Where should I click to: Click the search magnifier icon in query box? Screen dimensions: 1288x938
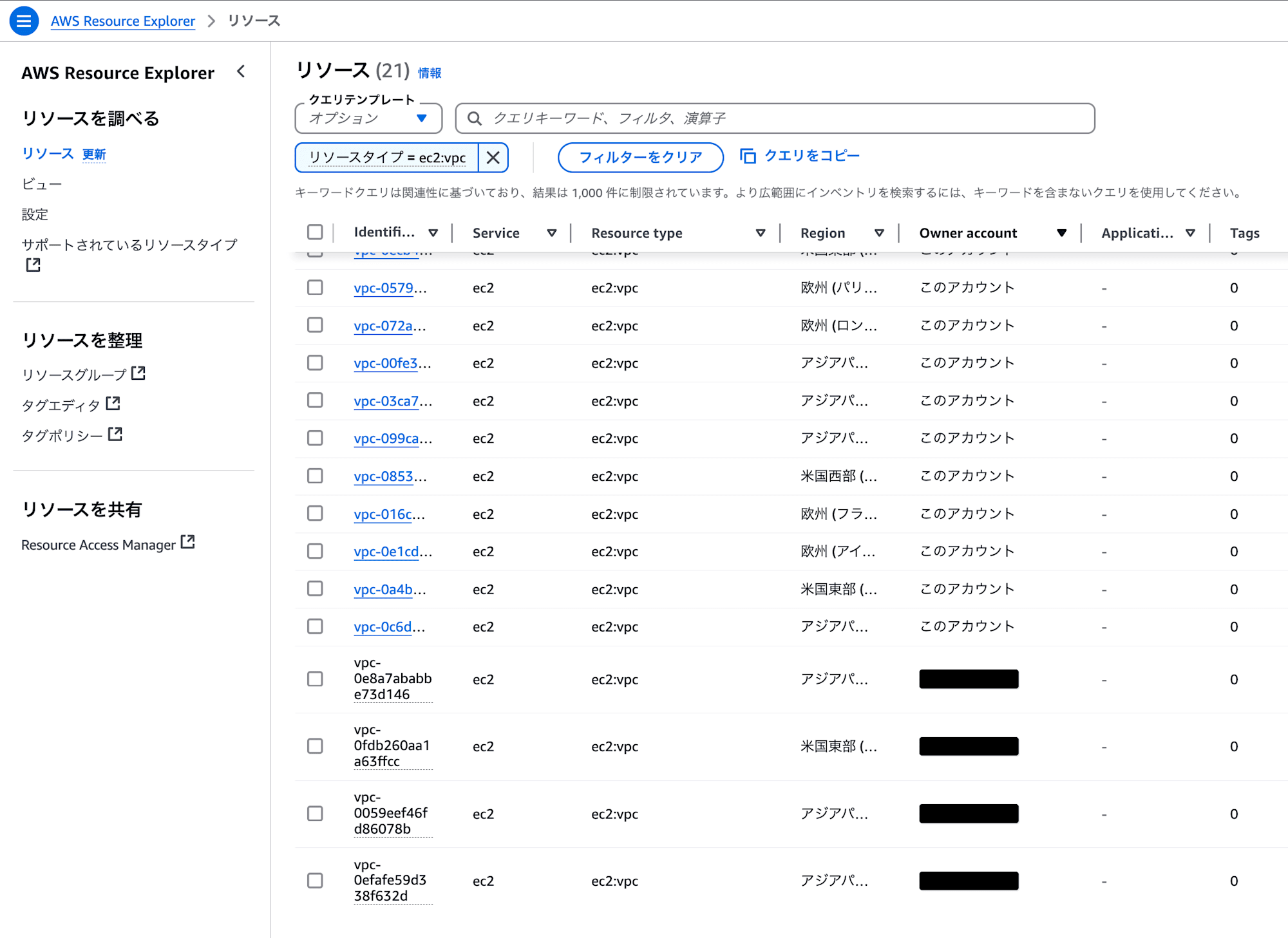(x=475, y=118)
